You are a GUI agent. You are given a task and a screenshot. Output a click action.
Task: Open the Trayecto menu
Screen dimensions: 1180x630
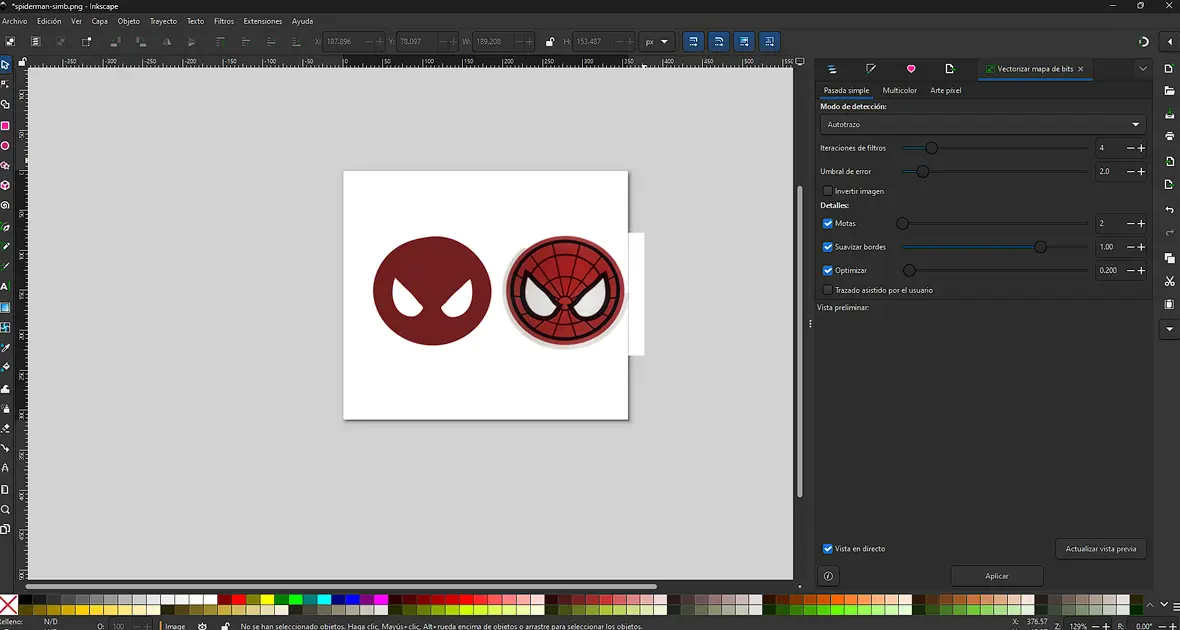click(x=162, y=20)
